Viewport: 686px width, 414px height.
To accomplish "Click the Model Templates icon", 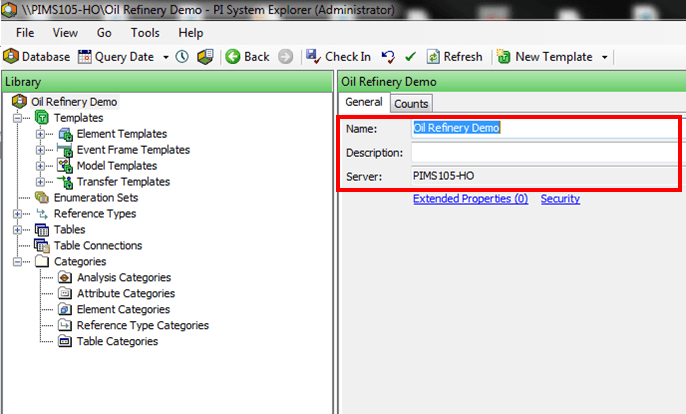I will [x=65, y=166].
